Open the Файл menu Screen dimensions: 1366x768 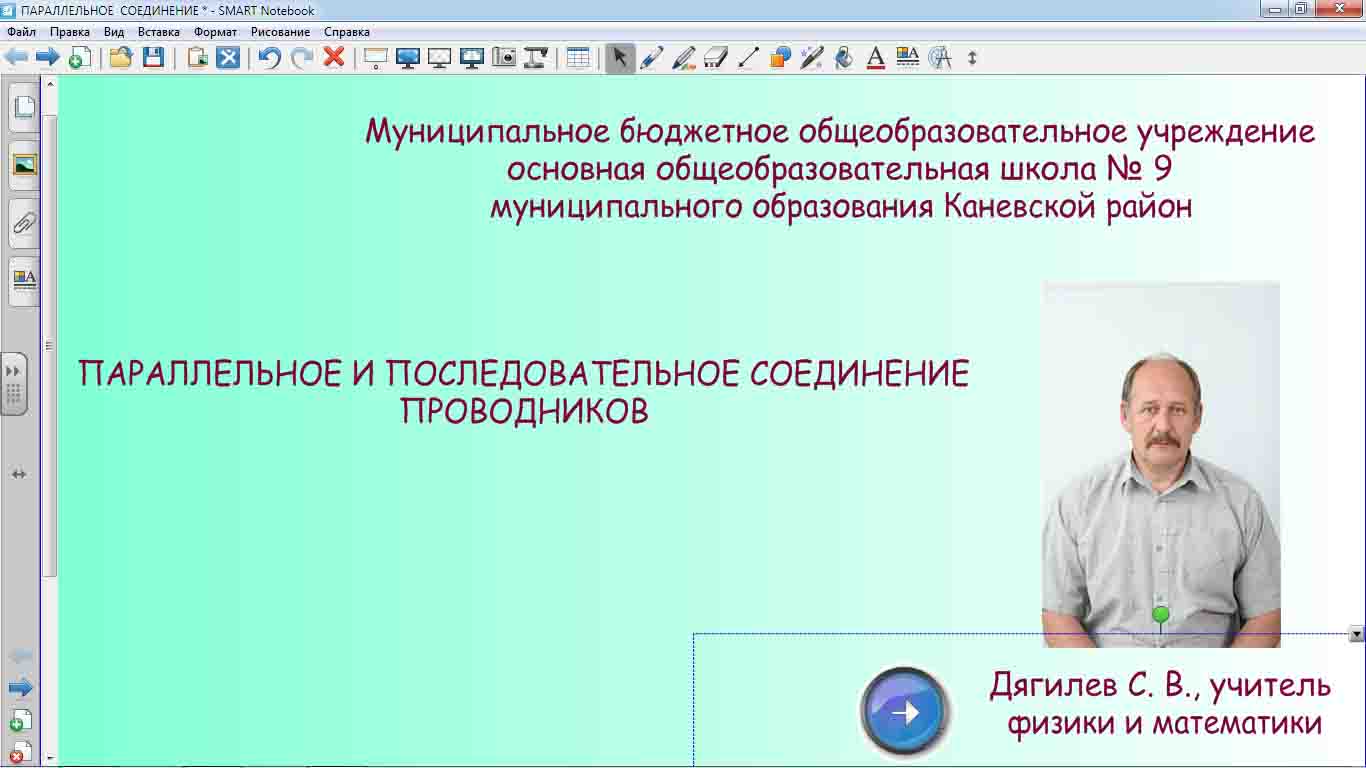(x=21, y=32)
